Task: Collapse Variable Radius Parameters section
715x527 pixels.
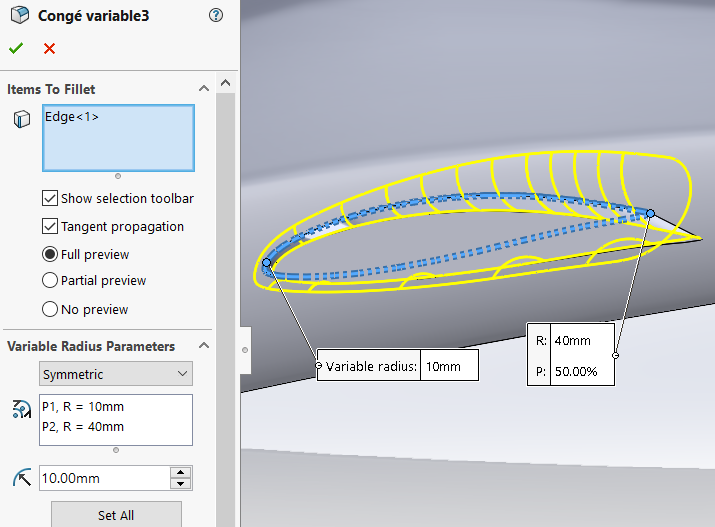Action: pyautogui.click(x=204, y=346)
